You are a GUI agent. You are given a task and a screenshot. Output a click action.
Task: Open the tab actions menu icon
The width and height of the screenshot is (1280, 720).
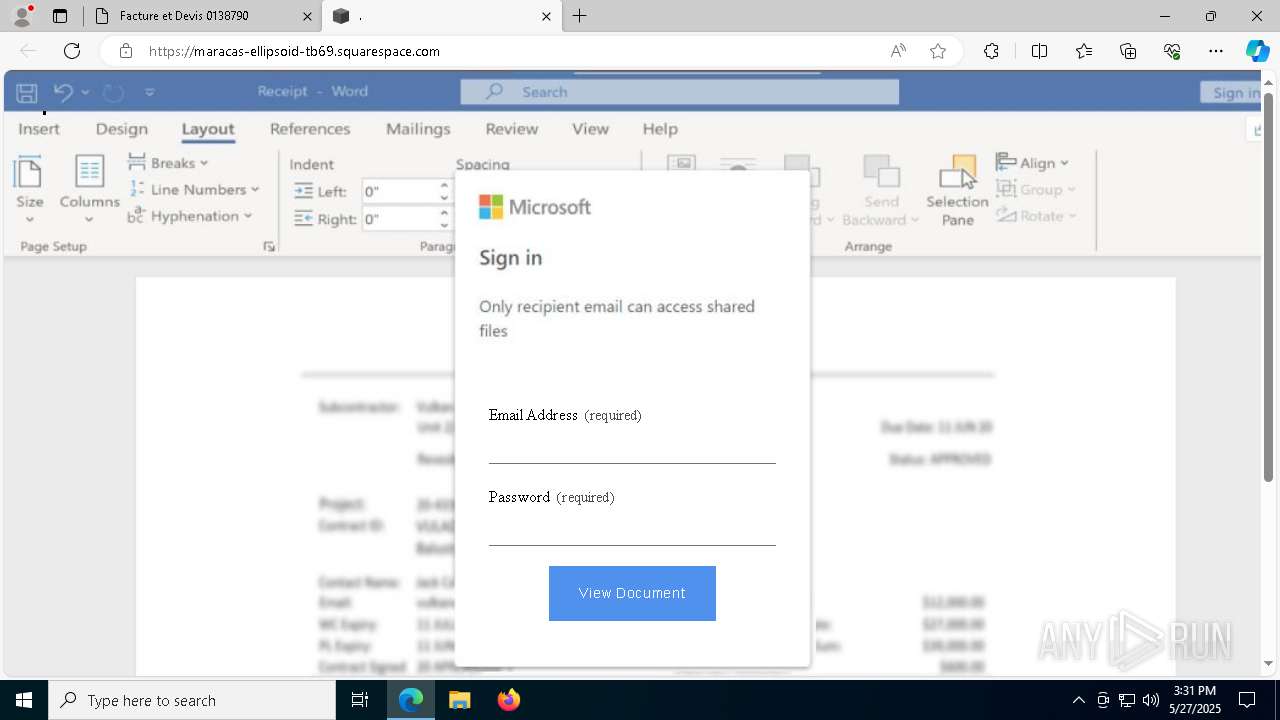pos(60,16)
